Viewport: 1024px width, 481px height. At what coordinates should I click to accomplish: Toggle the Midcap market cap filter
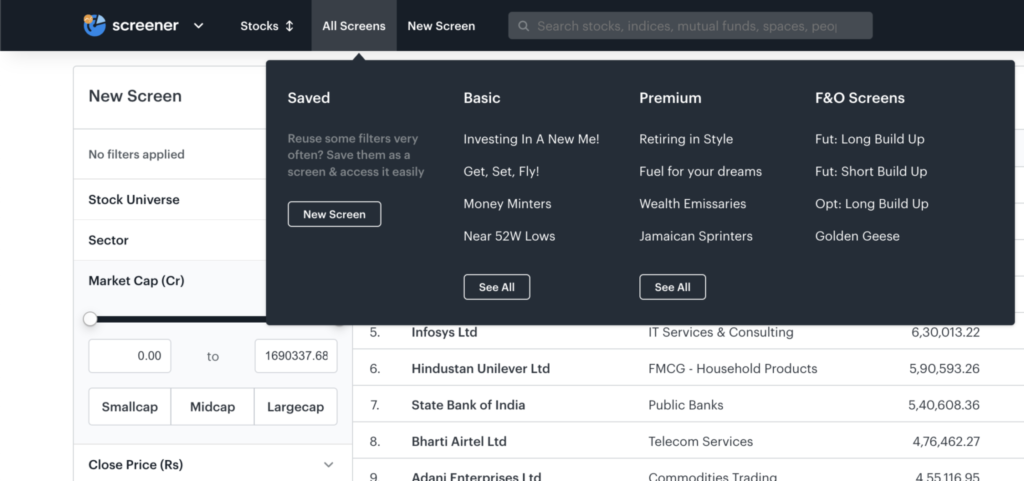212,407
